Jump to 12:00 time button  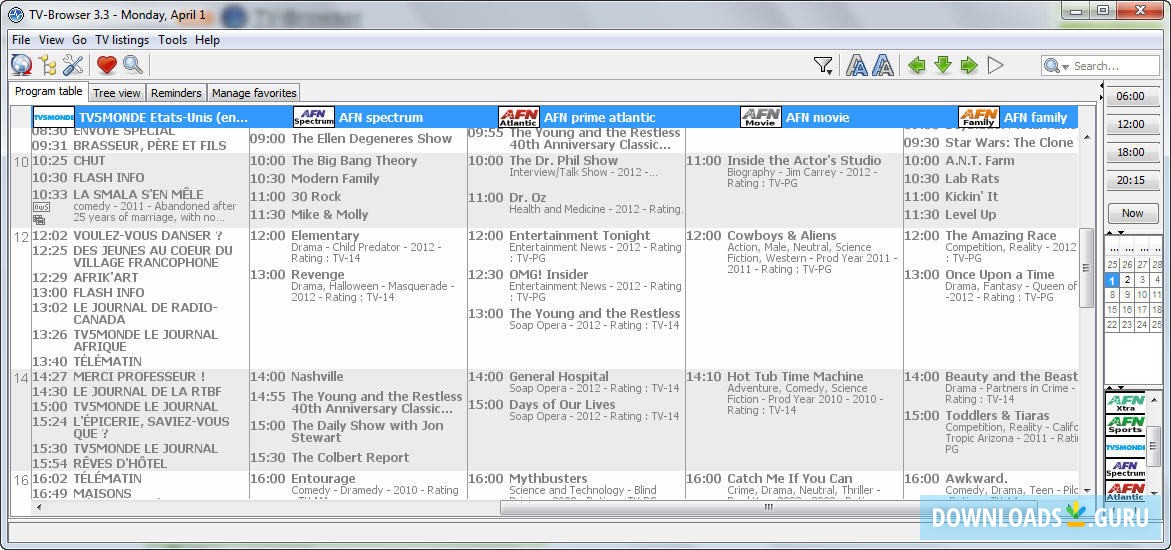pyautogui.click(x=1133, y=124)
